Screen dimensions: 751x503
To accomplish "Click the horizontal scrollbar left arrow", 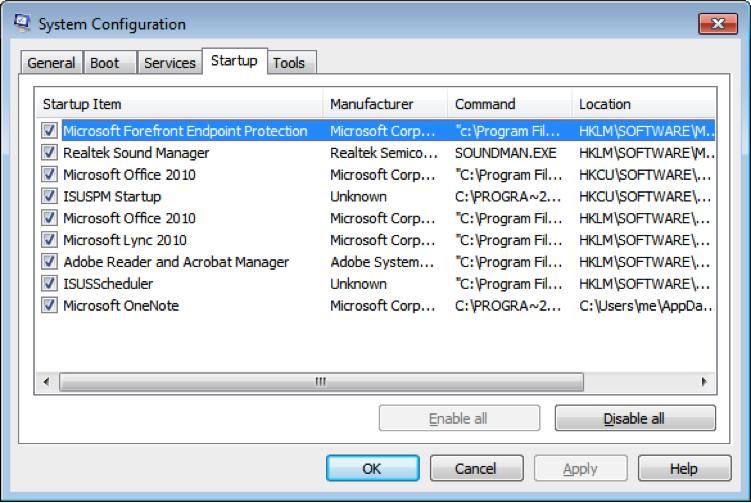I will [46, 382].
